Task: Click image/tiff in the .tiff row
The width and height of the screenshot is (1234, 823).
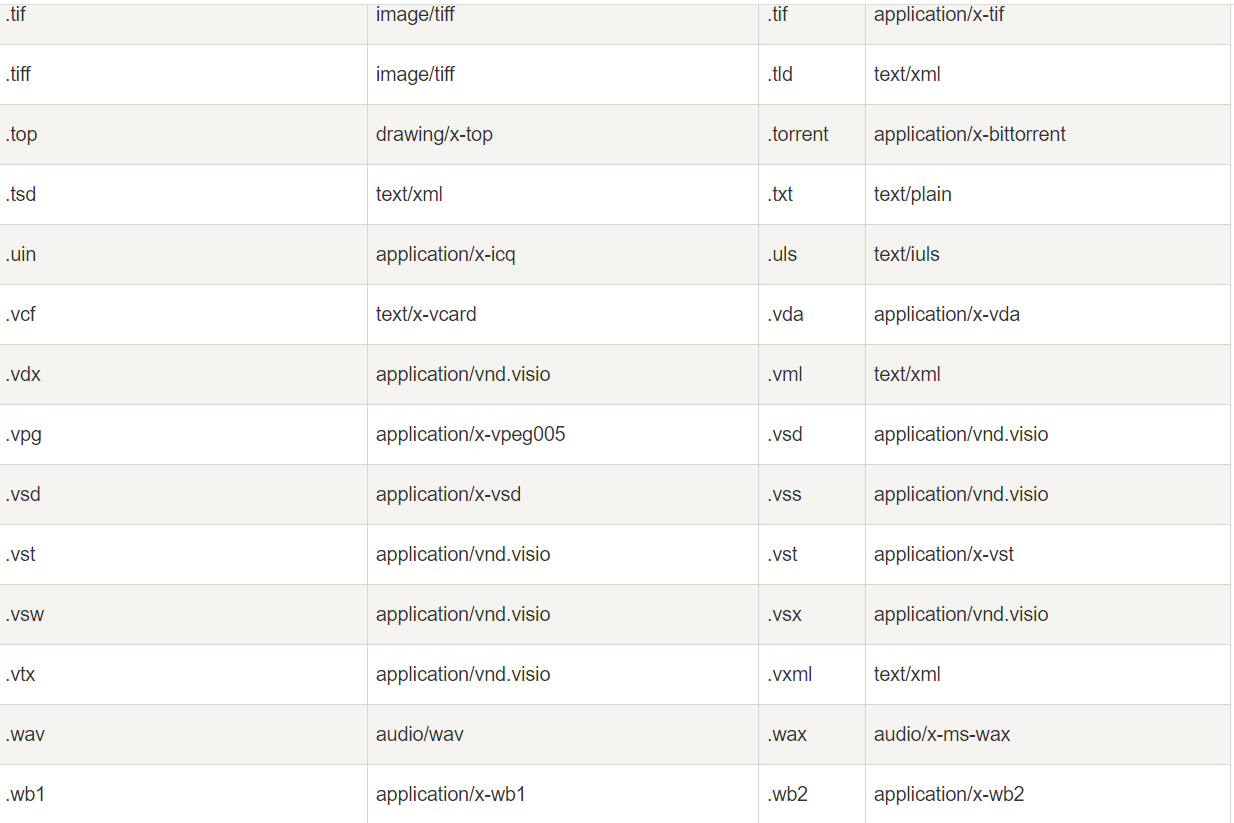Action: [x=563, y=74]
